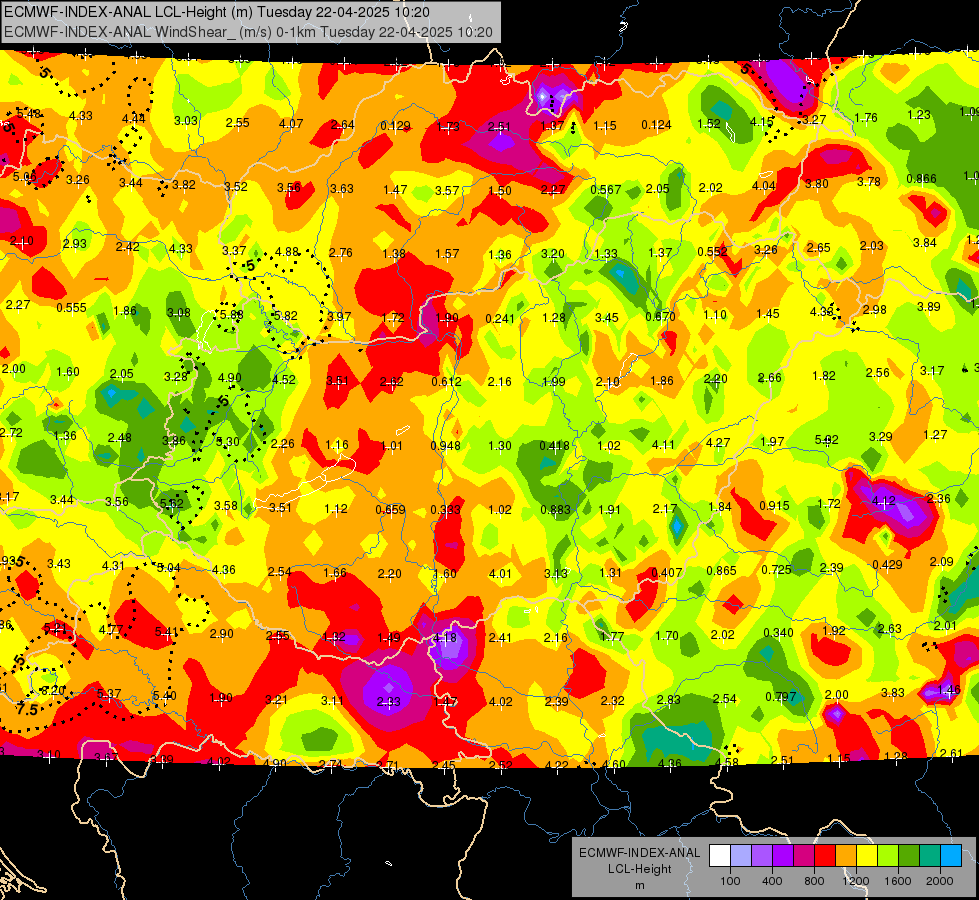Click the light lavender legend swatch
The width and height of the screenshot is (979, 900).
click(741, 856)
